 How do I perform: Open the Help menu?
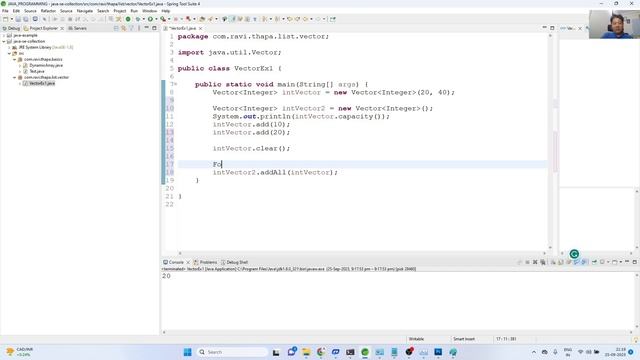click(166, 11)
